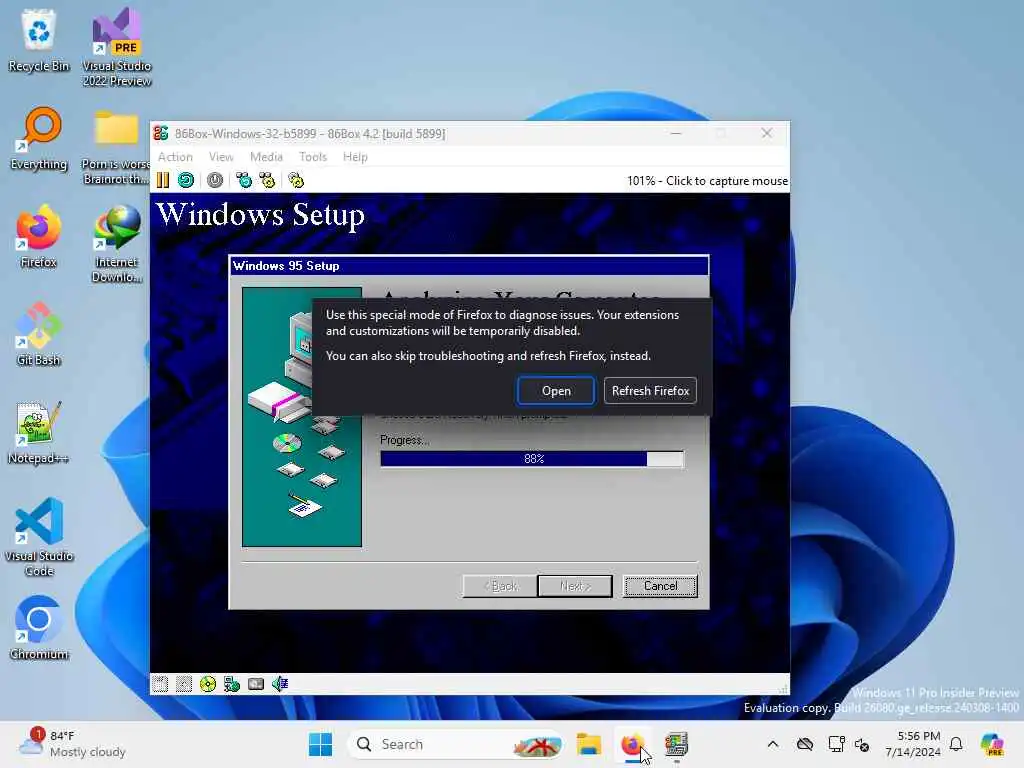
Task: Click the first floppy drive status icon
Action: point(160,684)
